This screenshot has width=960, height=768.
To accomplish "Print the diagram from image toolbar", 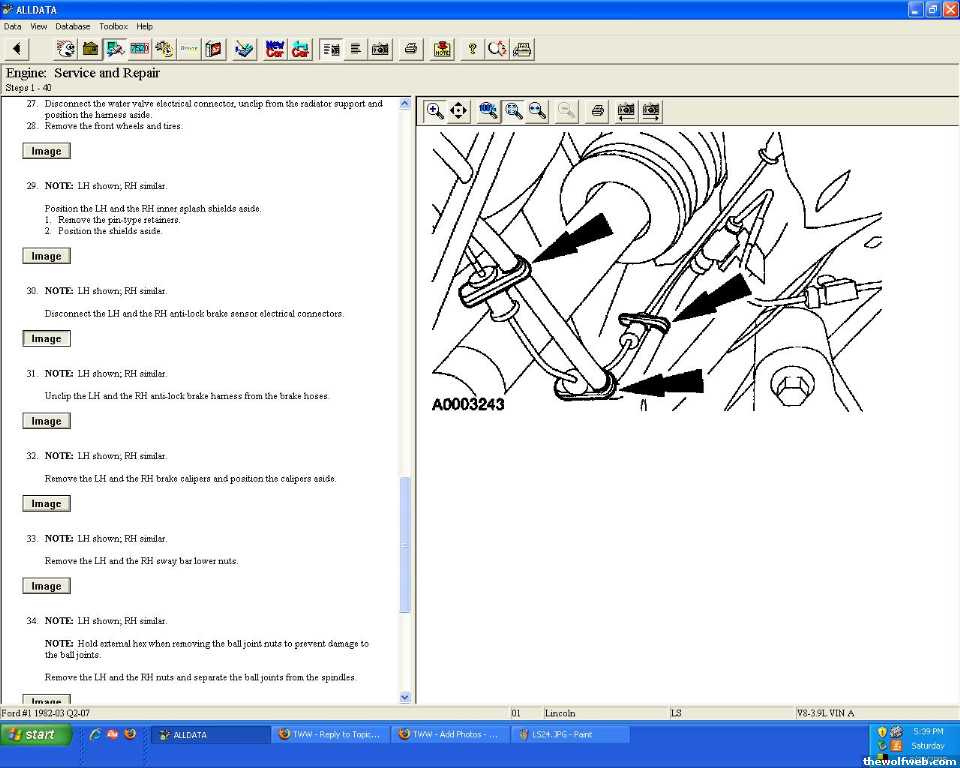I will point(597,111).
